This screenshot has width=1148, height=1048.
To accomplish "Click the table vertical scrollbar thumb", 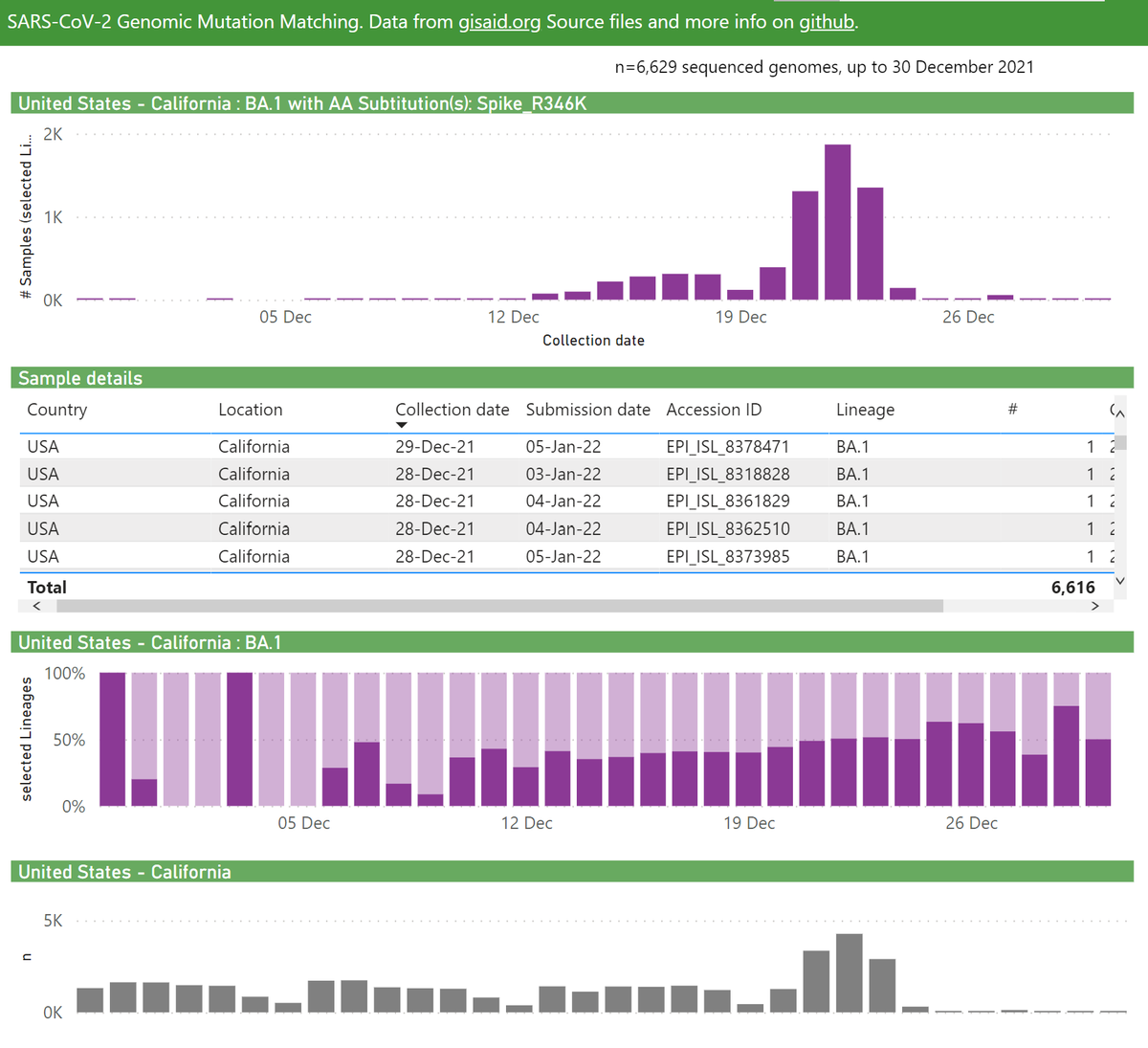I will pyautogui.click(x=1120, y=441).
